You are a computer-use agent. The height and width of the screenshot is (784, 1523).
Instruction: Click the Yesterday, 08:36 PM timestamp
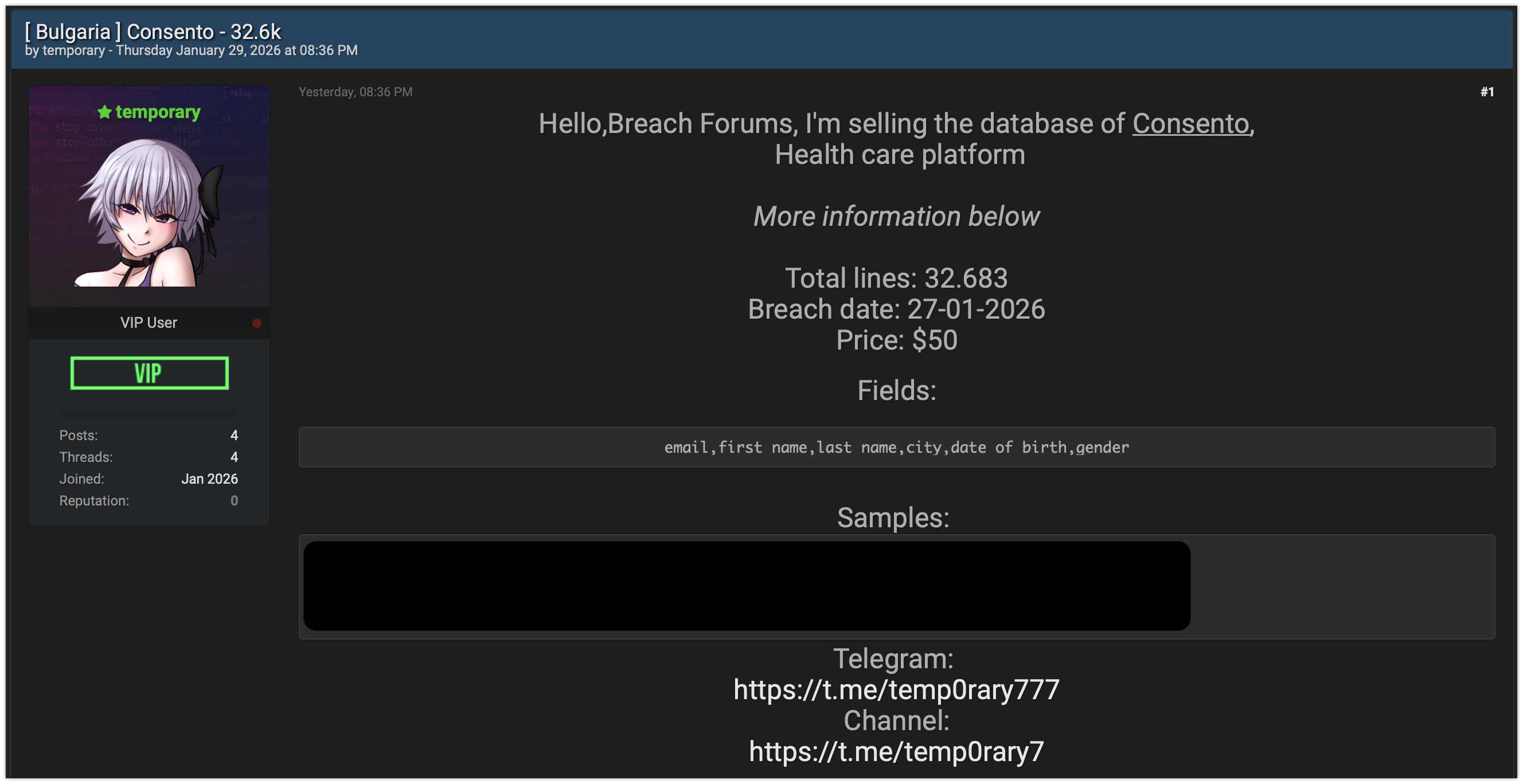pyautogui.click(x=356, y=92)
